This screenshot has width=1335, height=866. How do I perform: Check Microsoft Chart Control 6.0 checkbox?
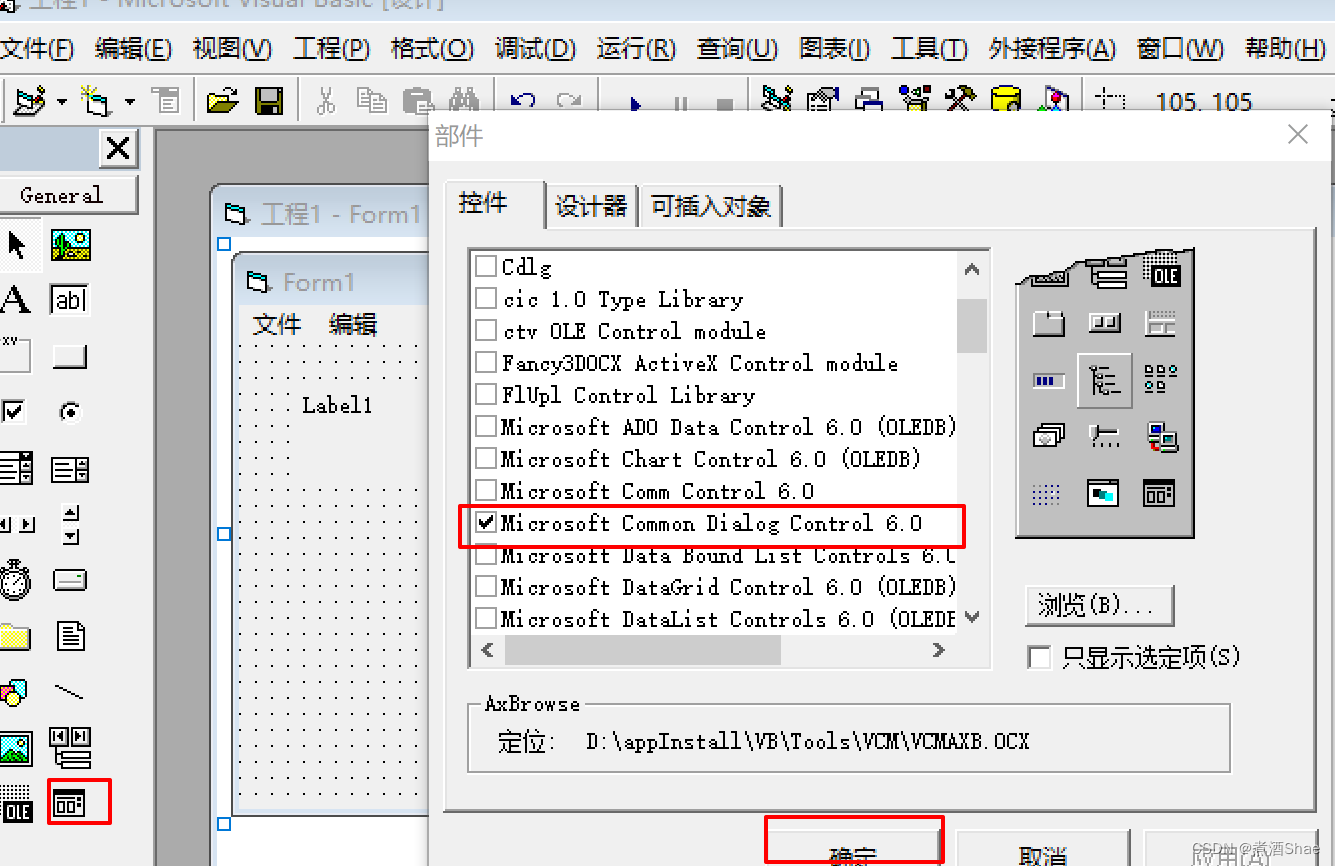pos(486,458)
